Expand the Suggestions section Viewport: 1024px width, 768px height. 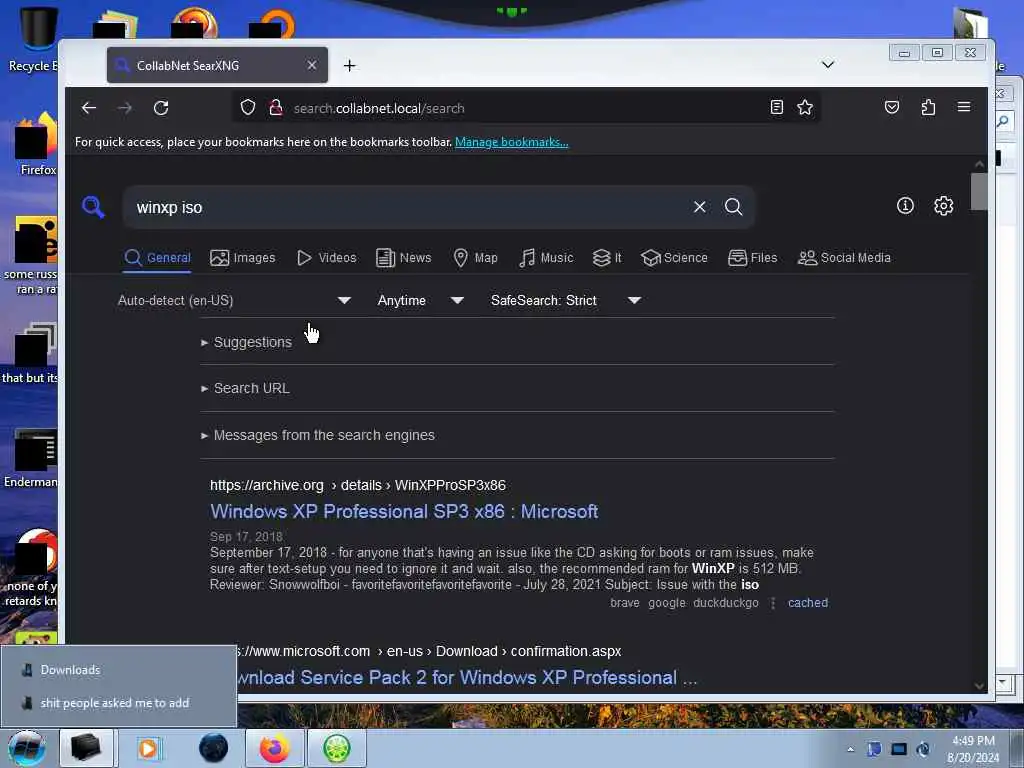click(x=247, y=342)
